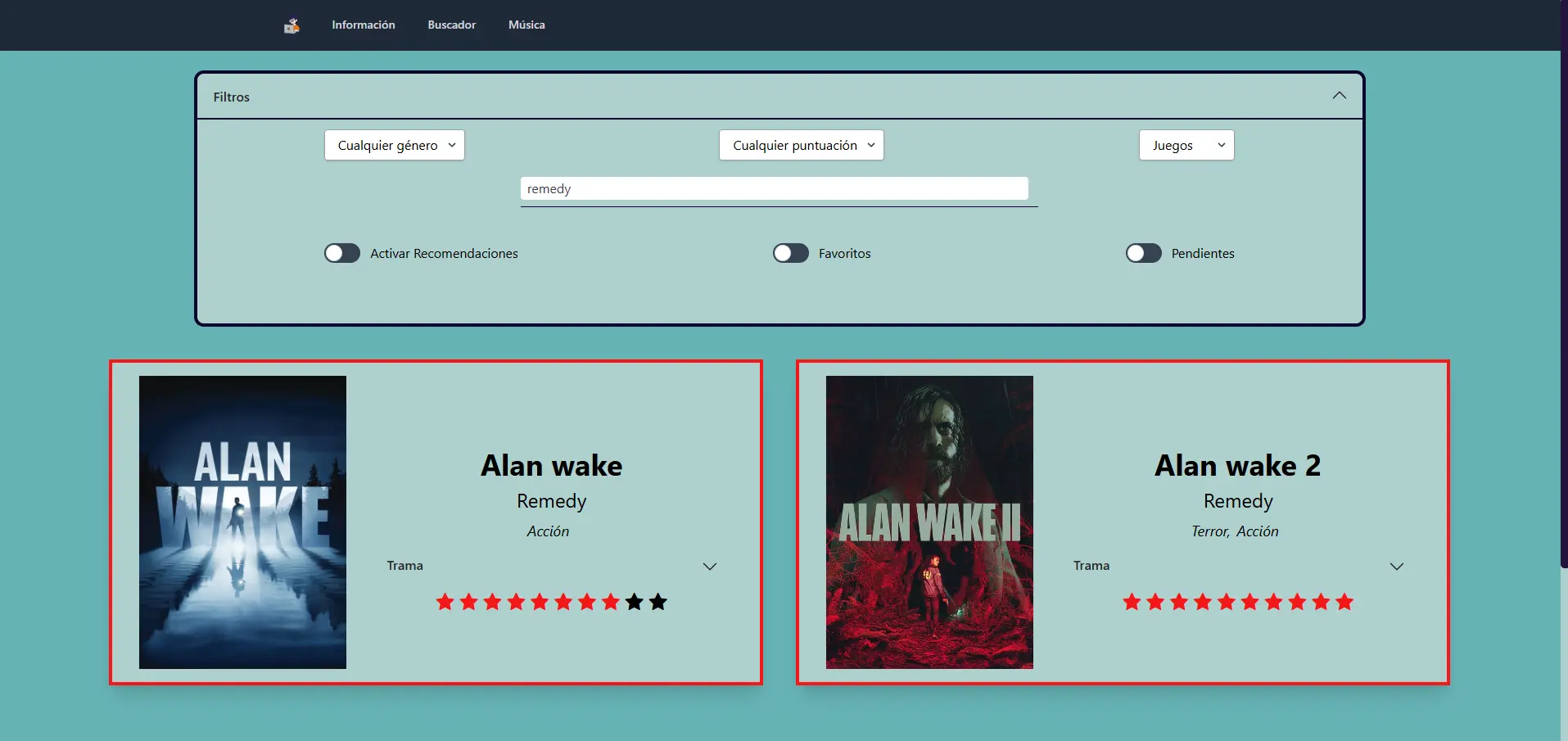Rate Alan wake four stars
Screen dimensions: 1568x741
coord(516,603)
